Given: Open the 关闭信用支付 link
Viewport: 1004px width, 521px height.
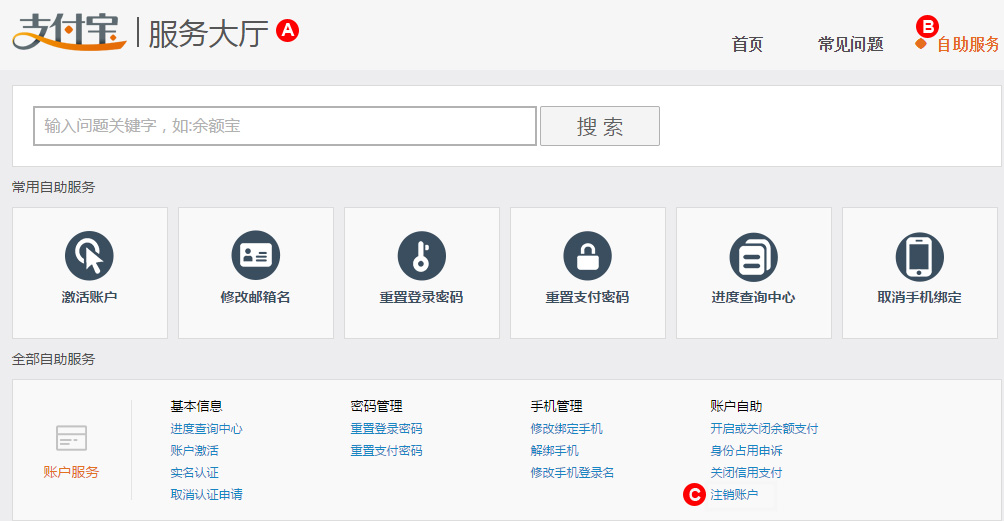Looking at the screenshot, I should 746,472.
